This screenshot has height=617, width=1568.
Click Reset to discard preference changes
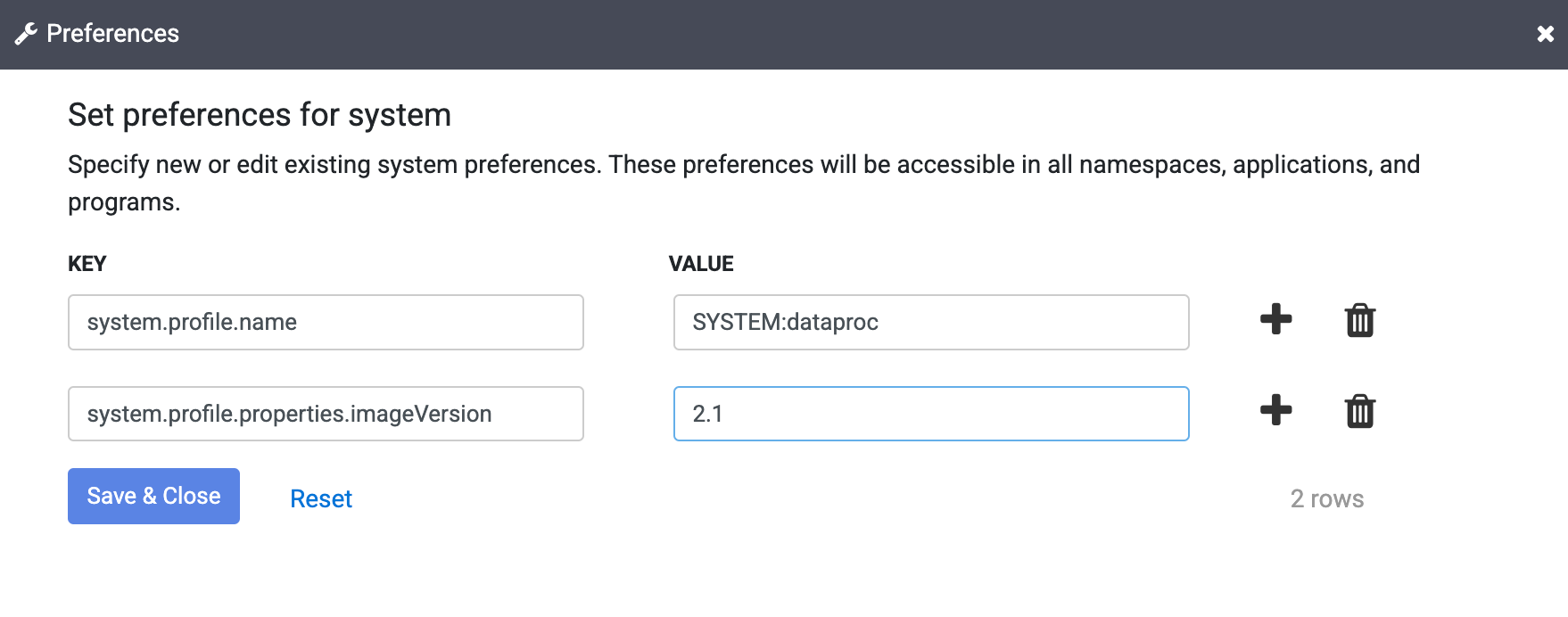321,498
